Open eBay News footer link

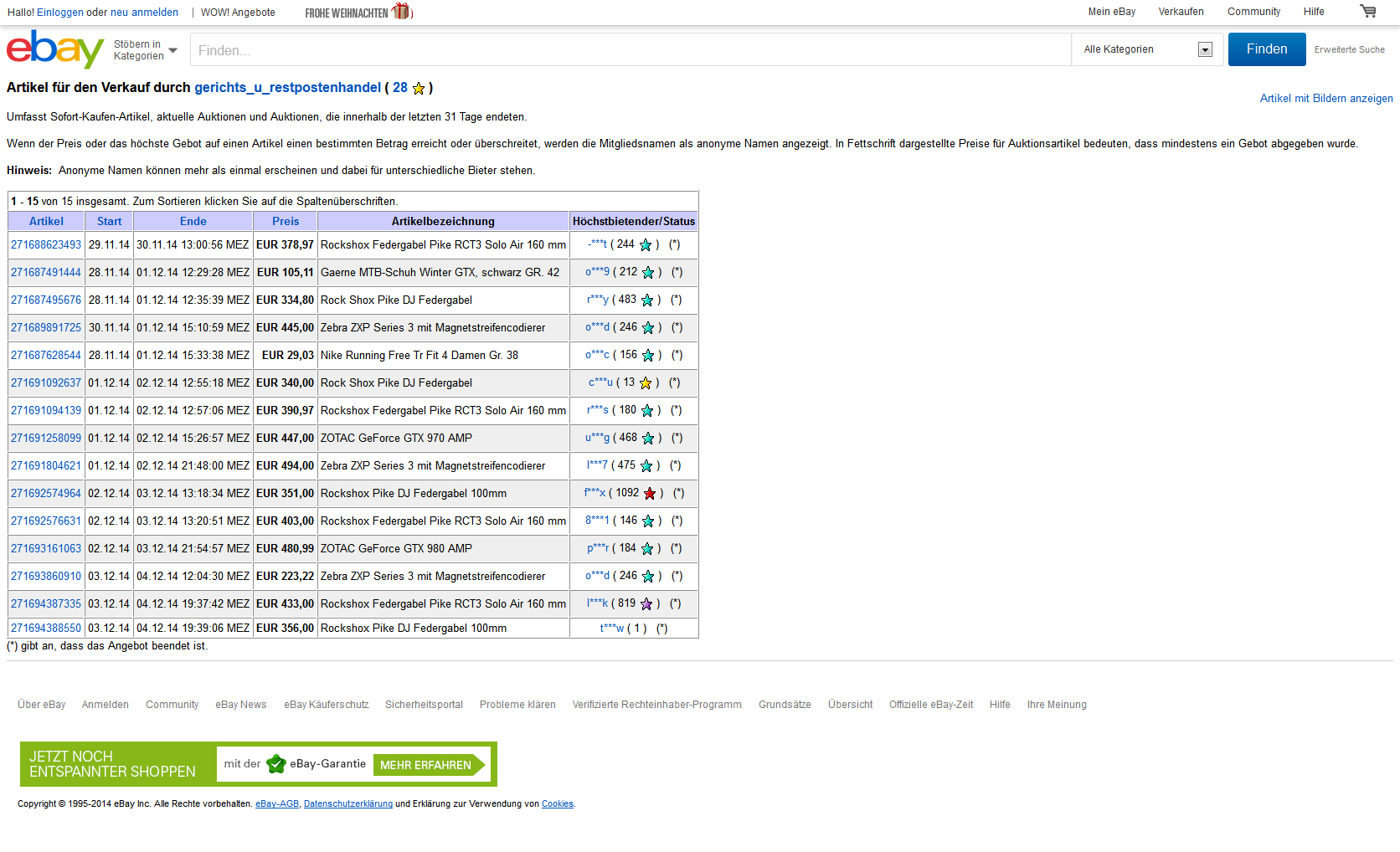click(x=241, y=705)
